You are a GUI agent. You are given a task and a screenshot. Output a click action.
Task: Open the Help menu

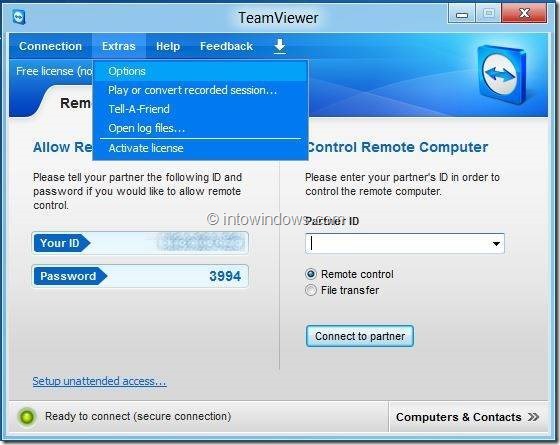click(x=168, y=46)
